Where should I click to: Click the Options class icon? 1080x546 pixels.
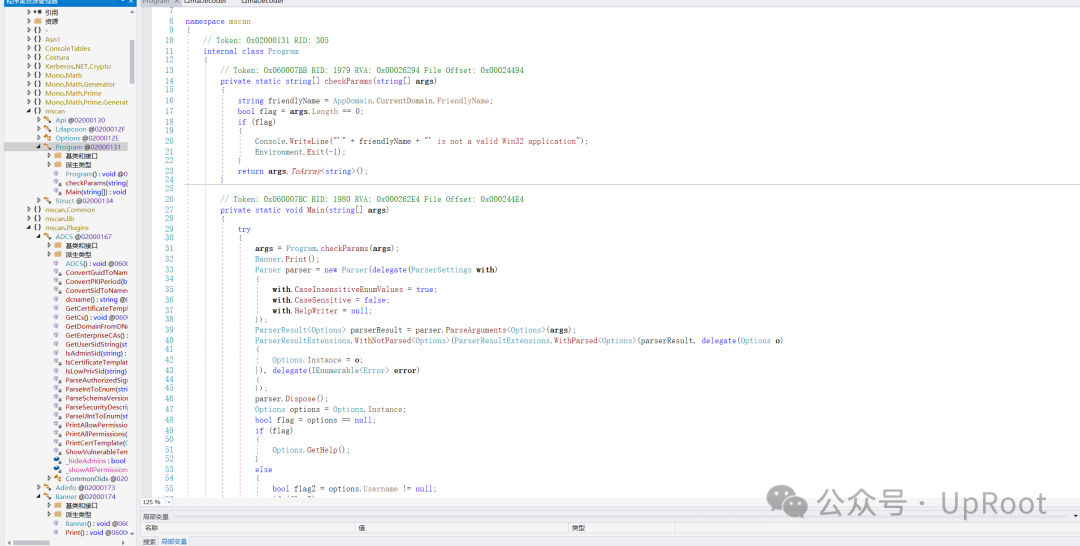[48, 138]
